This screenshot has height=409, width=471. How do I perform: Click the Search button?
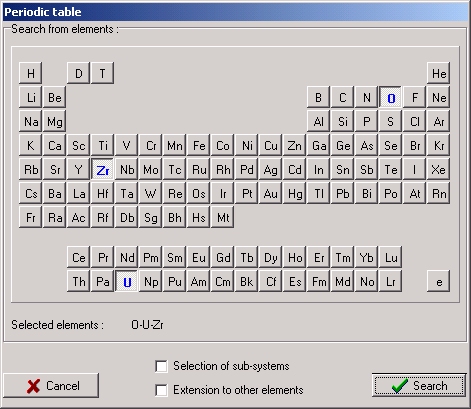point(419,386)
